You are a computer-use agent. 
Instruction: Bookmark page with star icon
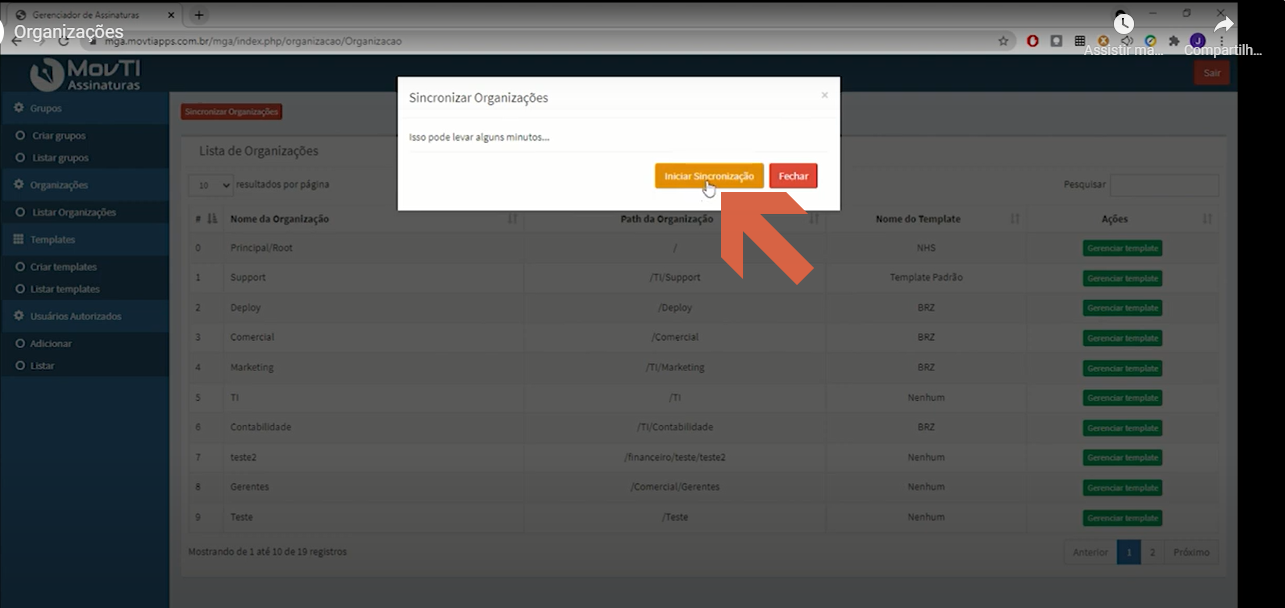coord(1003,42)
